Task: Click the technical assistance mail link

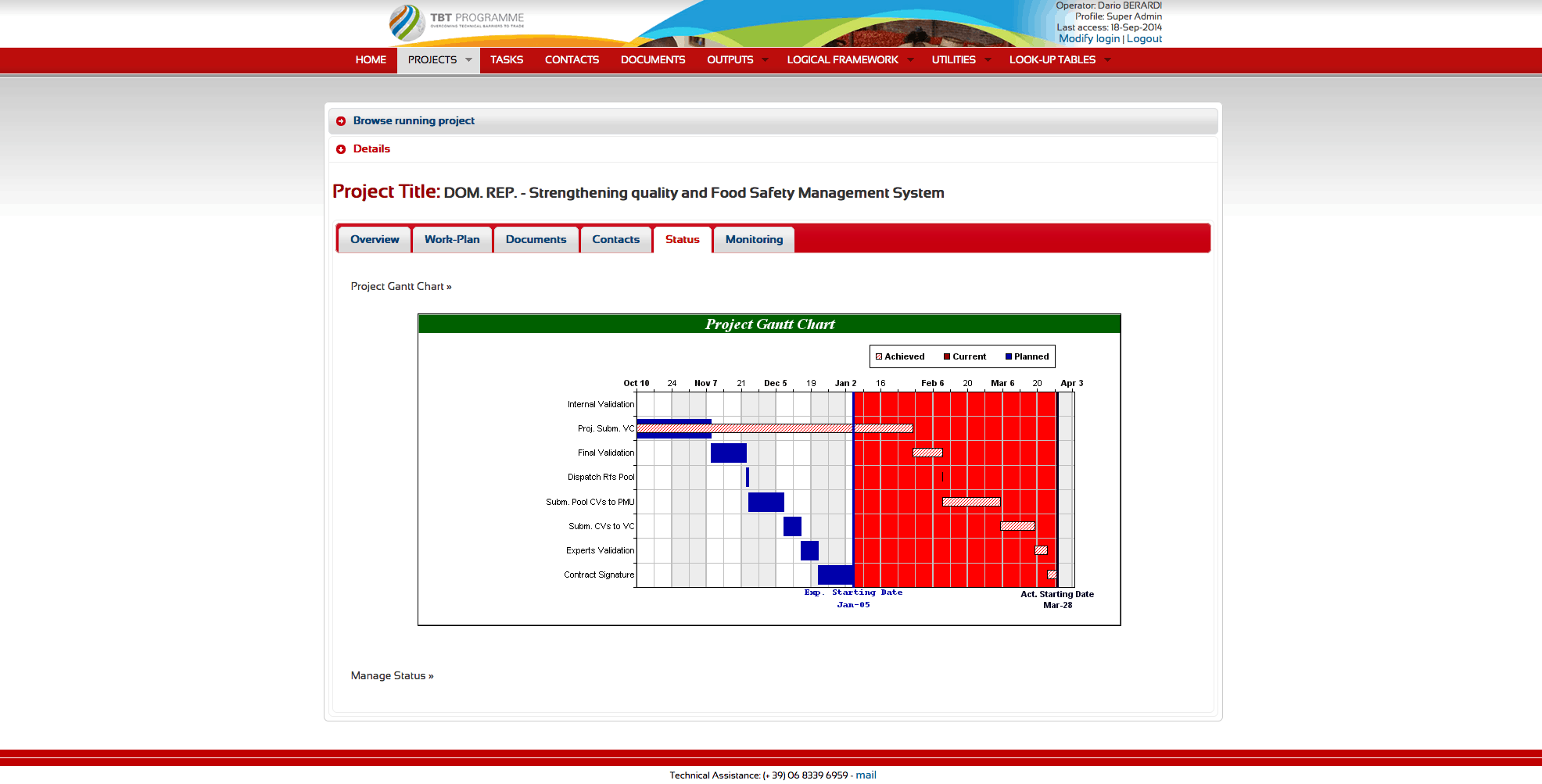Action: 866,775
